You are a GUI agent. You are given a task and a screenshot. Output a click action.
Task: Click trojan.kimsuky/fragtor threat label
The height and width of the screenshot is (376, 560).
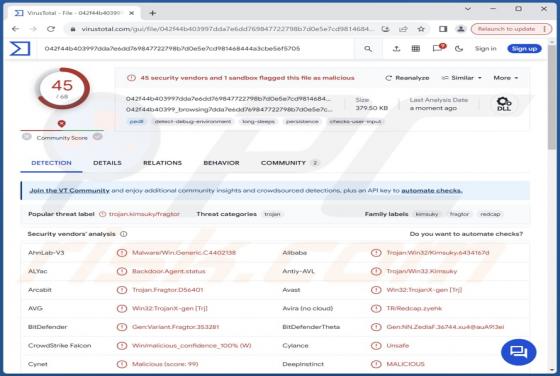[x=144, y=214]
